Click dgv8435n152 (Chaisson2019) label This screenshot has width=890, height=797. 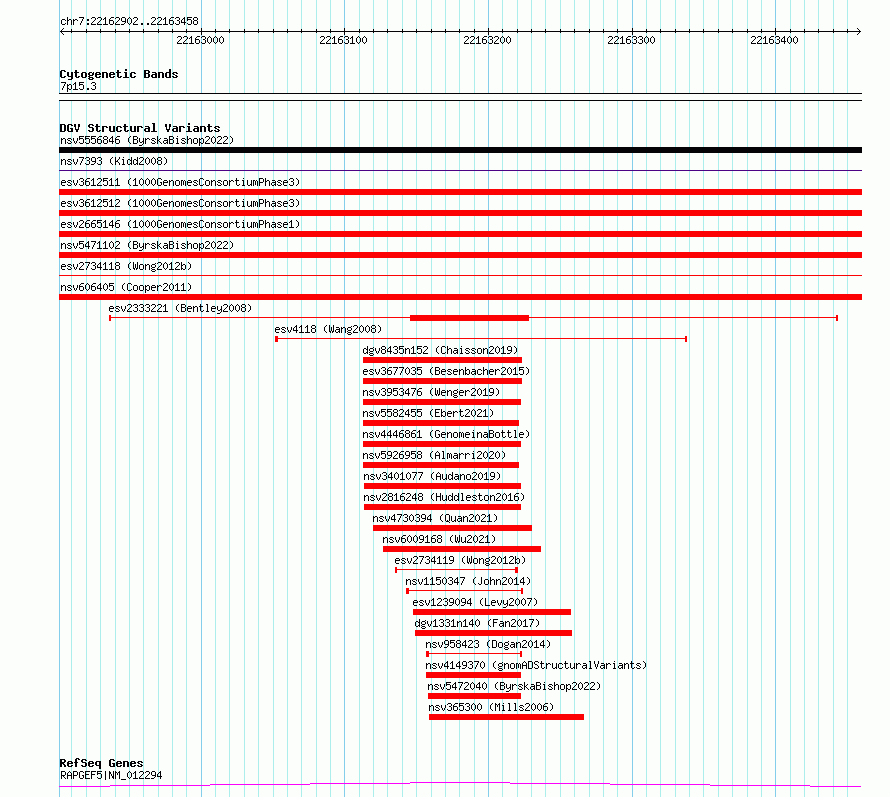pos(440,350)
